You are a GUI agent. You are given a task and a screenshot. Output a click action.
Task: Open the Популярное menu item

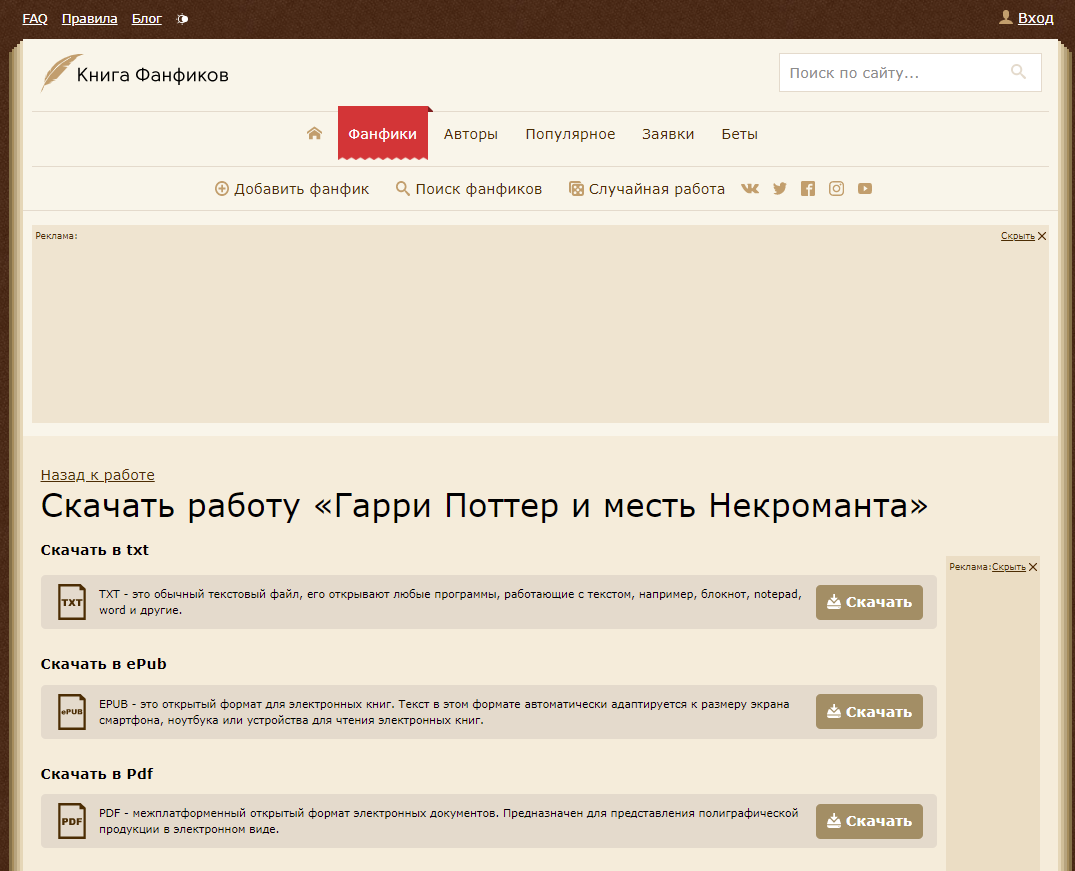point(570,134)
